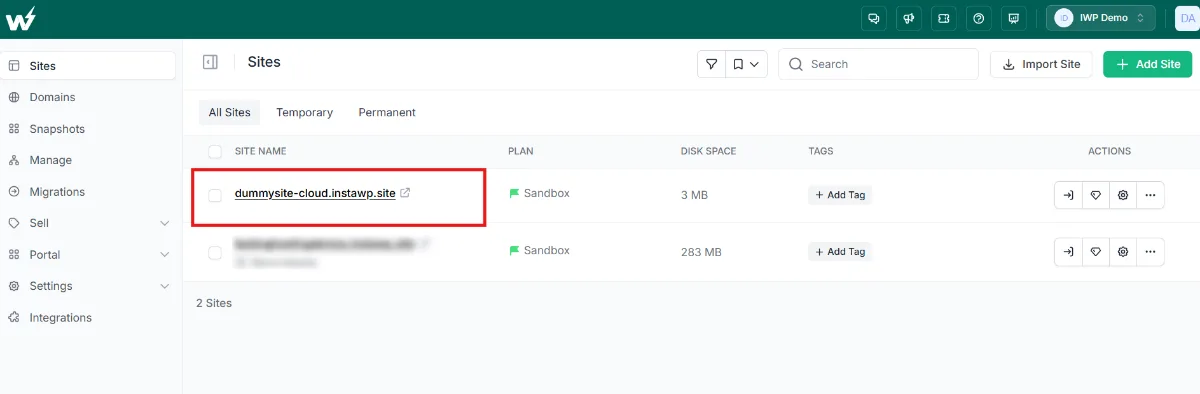Check the box for the 283 MB site

tap(215, 253)
